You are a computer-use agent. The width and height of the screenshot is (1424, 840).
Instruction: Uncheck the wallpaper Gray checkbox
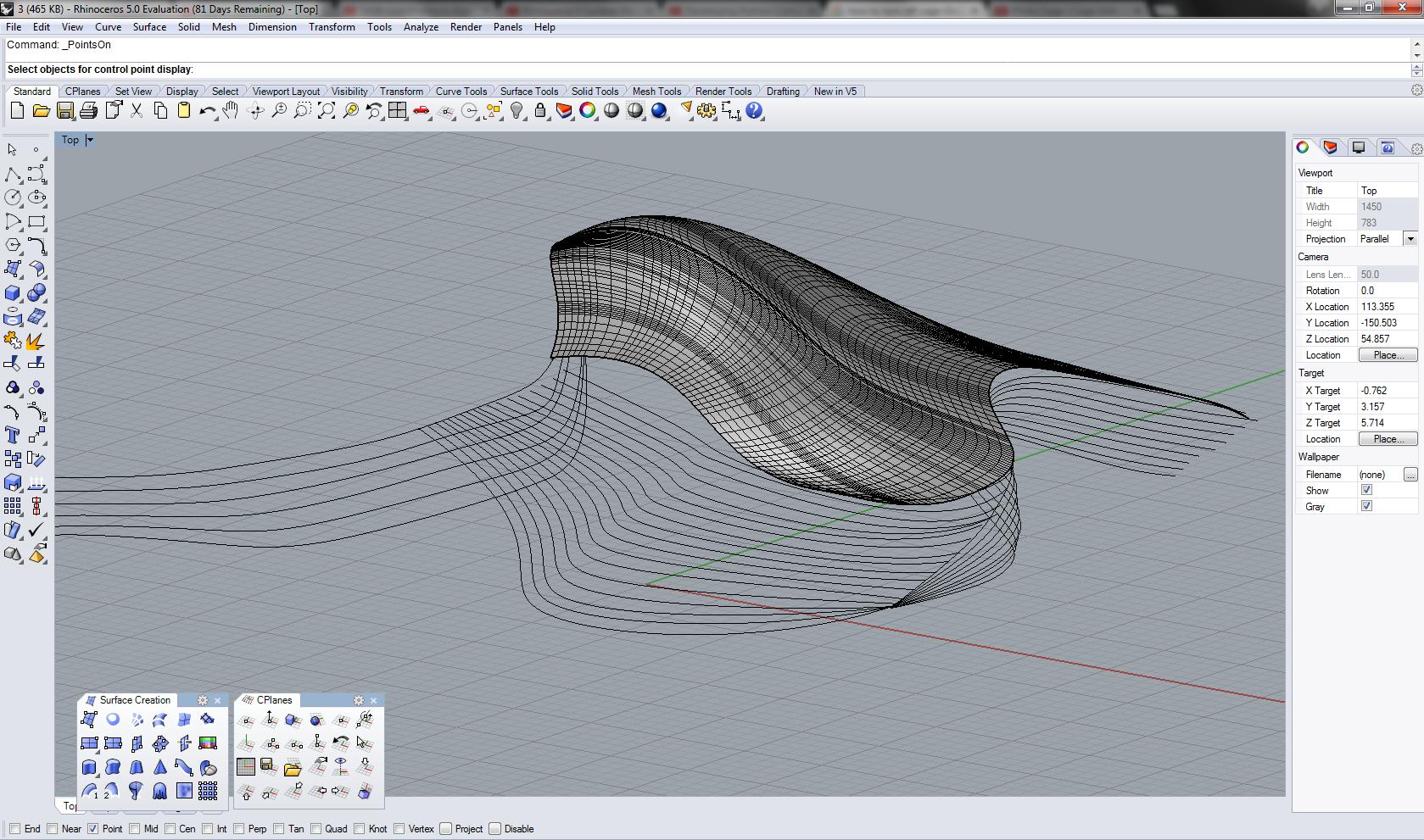coord(1366,506)
